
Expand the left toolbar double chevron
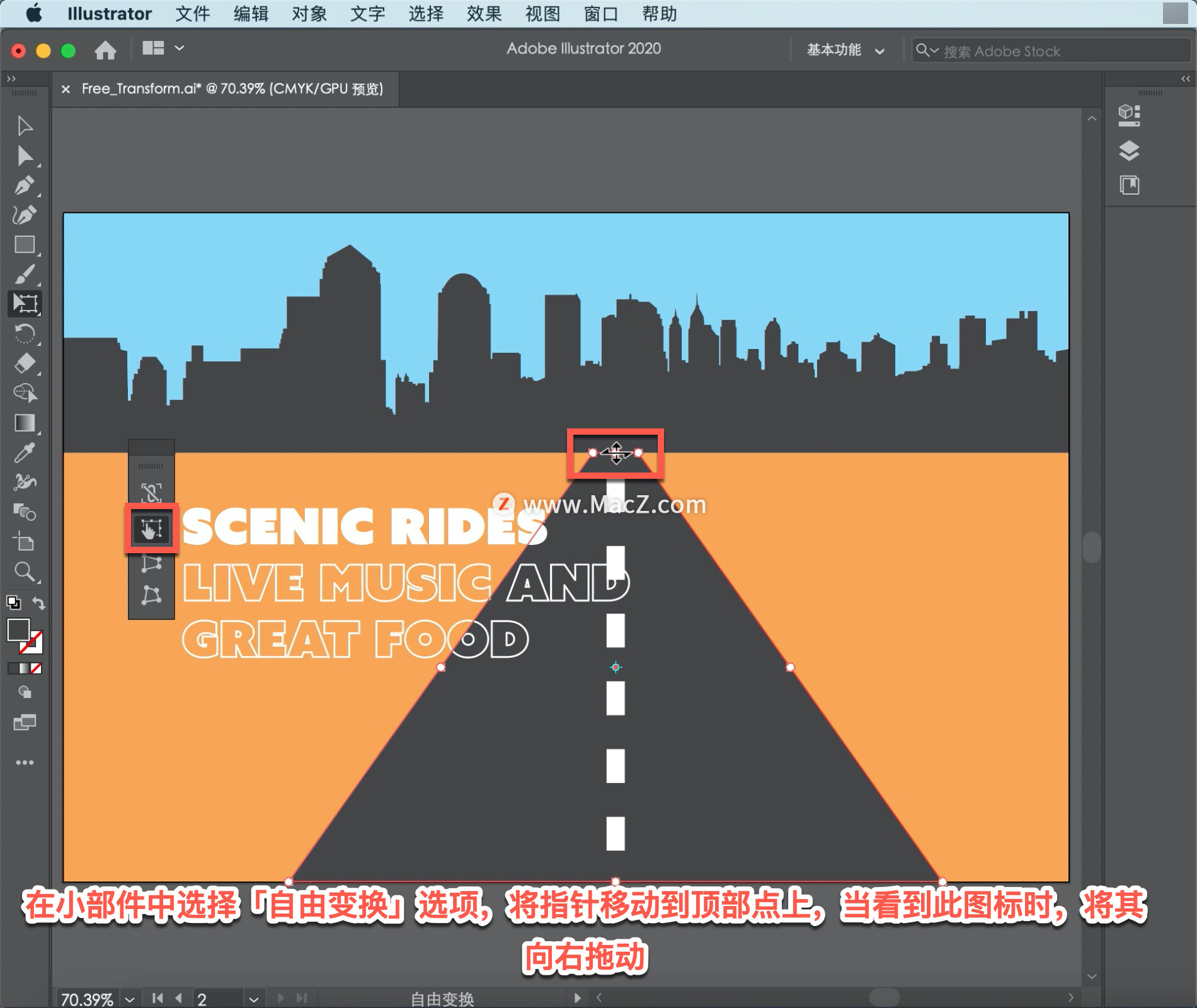(11, 79)
